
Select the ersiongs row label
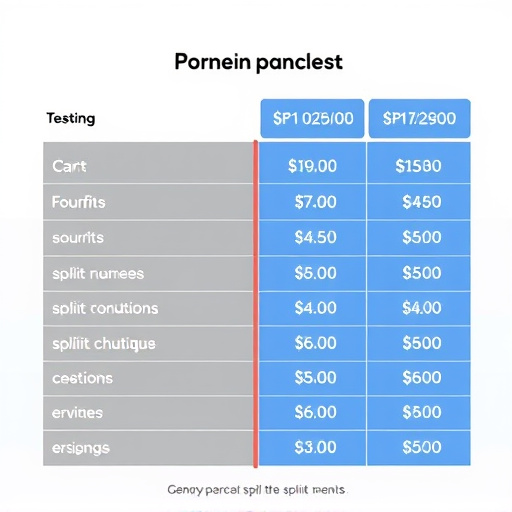click(81, 448)
